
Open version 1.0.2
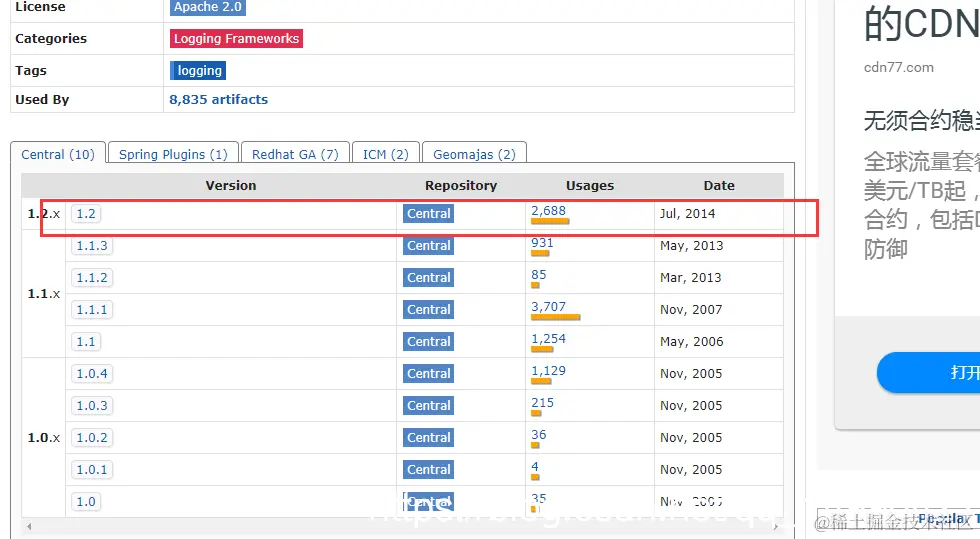(x=92, y=437)
